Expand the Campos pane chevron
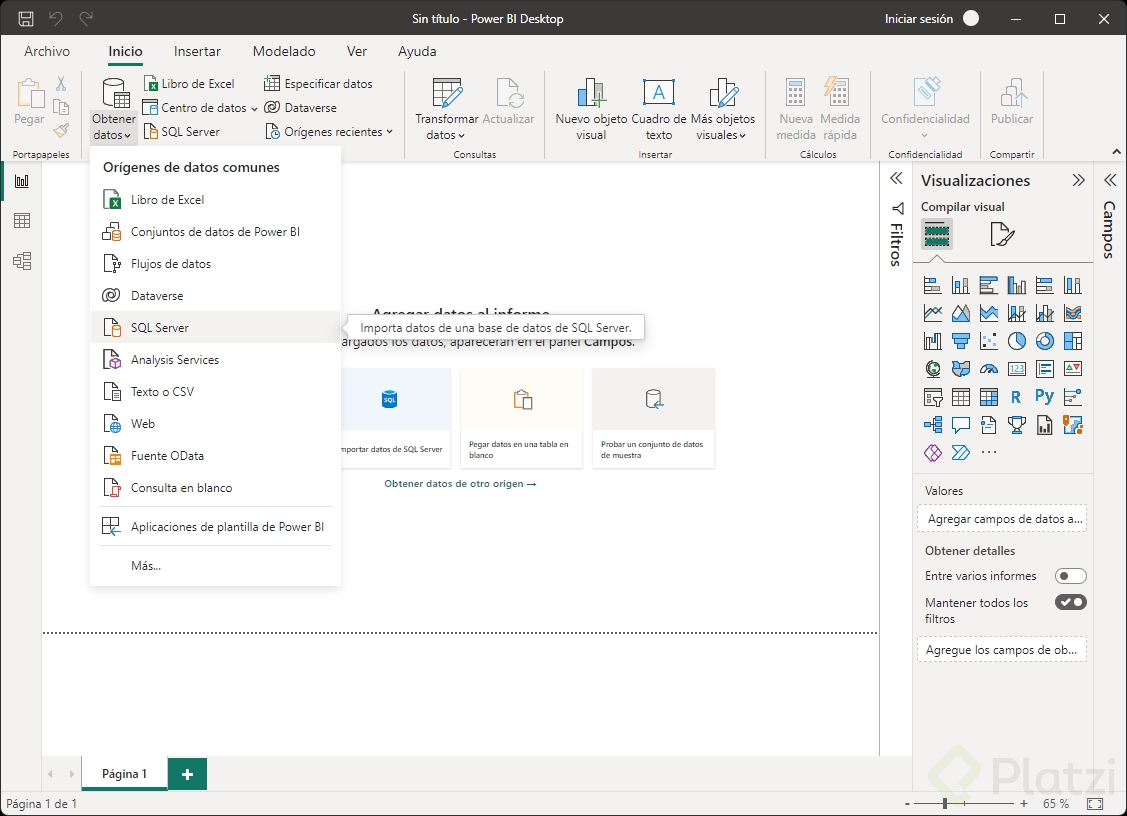Viewport: 1127px width, 816px height. pos(1110,180)
